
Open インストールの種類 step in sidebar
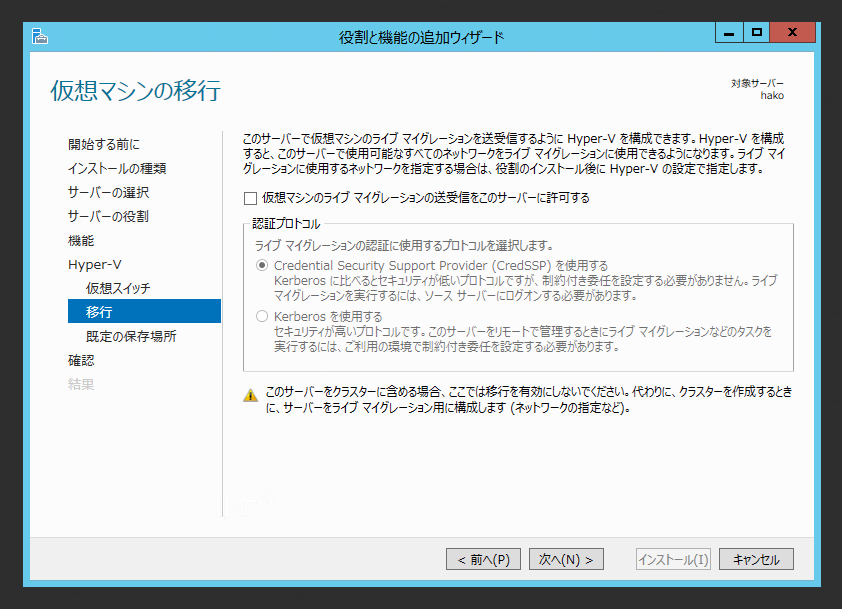117,169
